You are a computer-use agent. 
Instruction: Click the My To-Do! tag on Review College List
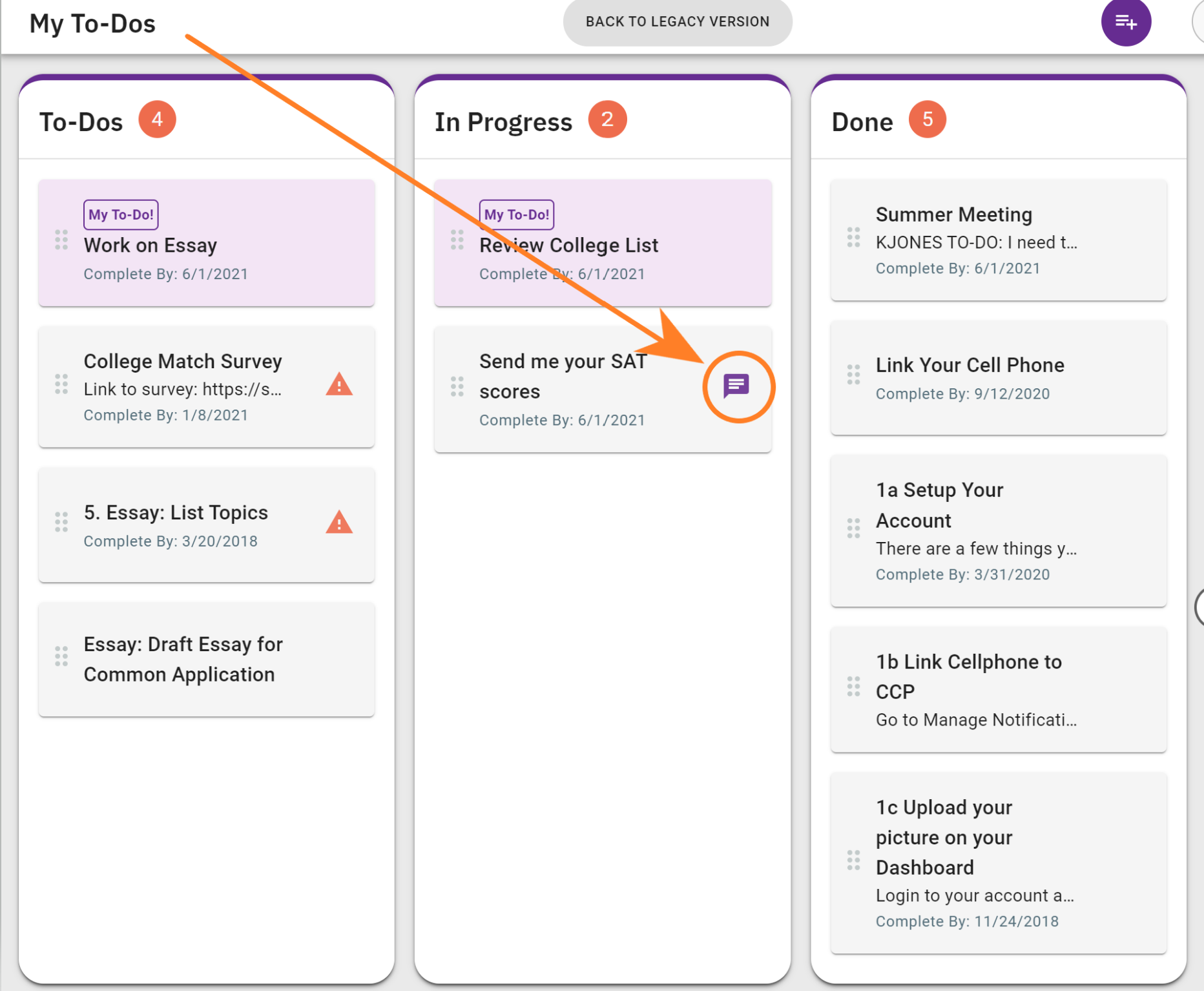point(517,214)
